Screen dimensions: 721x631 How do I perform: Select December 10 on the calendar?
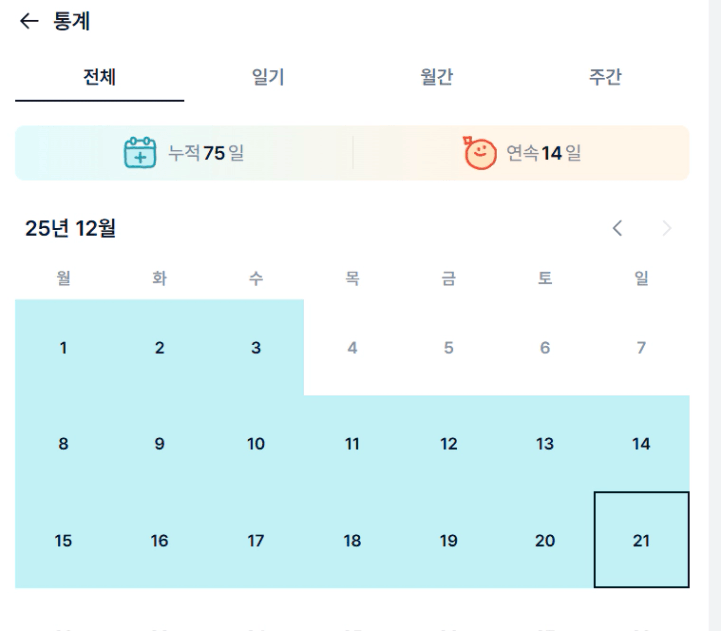coord(256,444)
